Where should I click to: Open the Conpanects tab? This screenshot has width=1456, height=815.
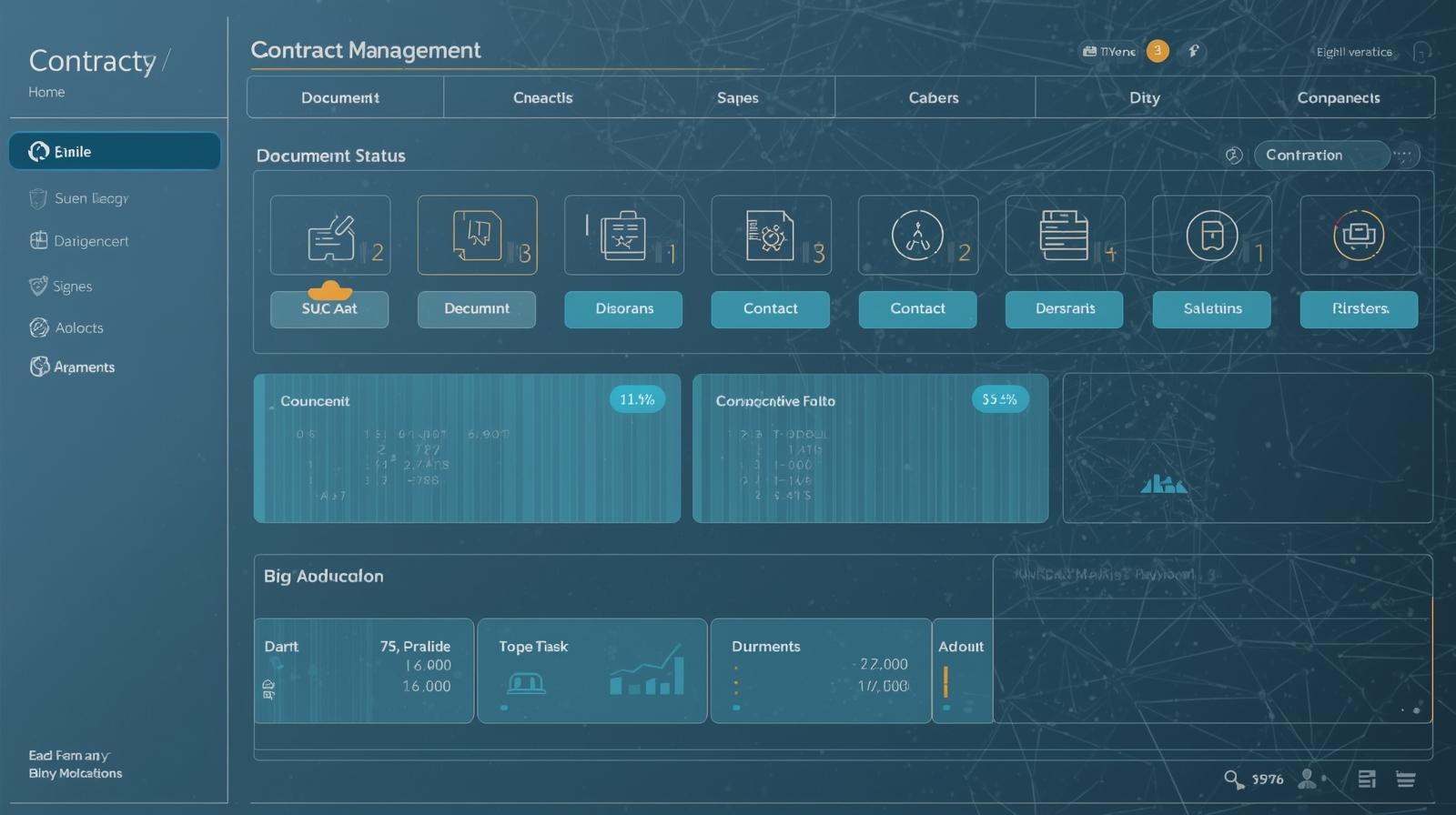pos(1338,98)
